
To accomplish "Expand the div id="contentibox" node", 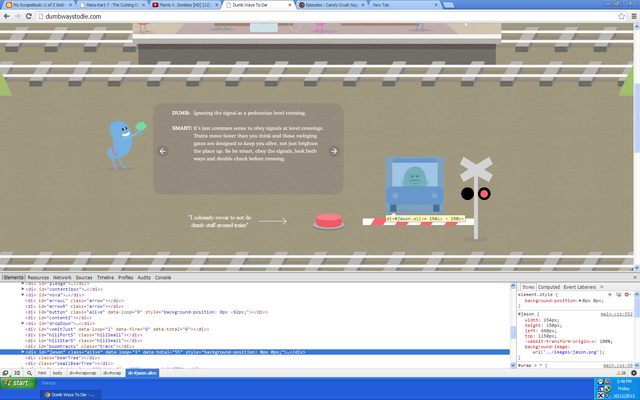I will (23, 289).
